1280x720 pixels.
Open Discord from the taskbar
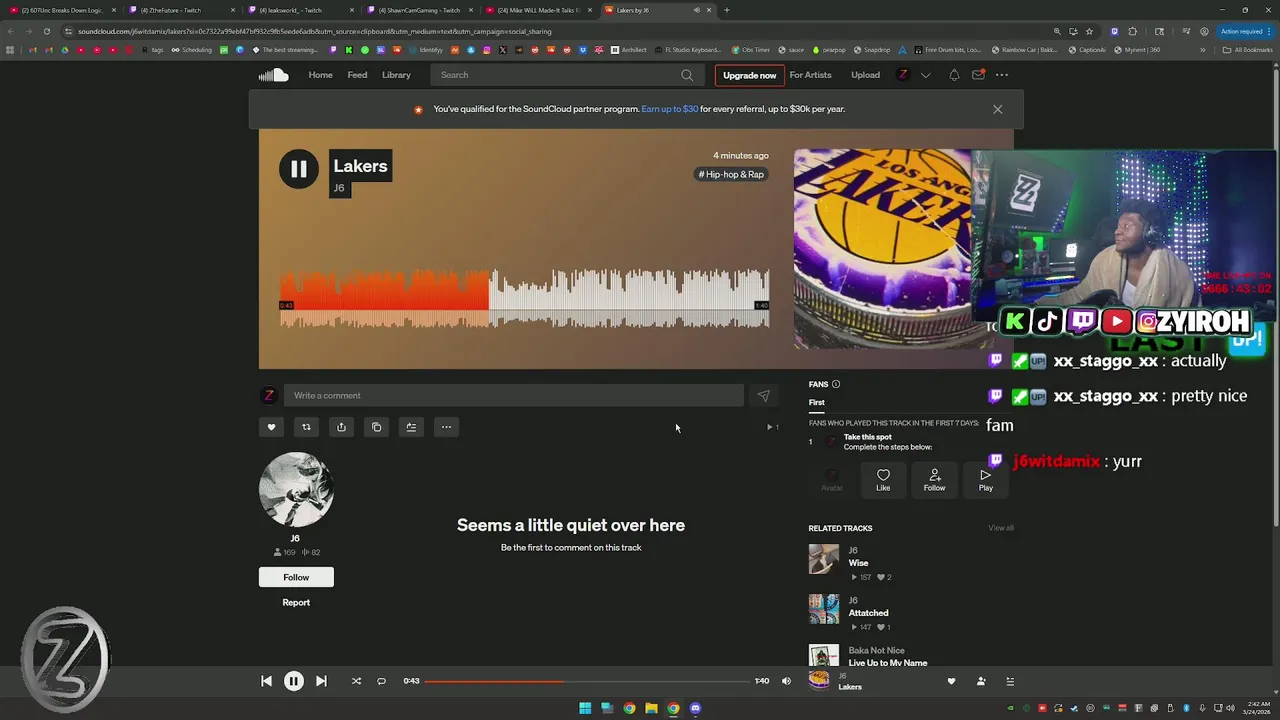(x=695, y=708)
